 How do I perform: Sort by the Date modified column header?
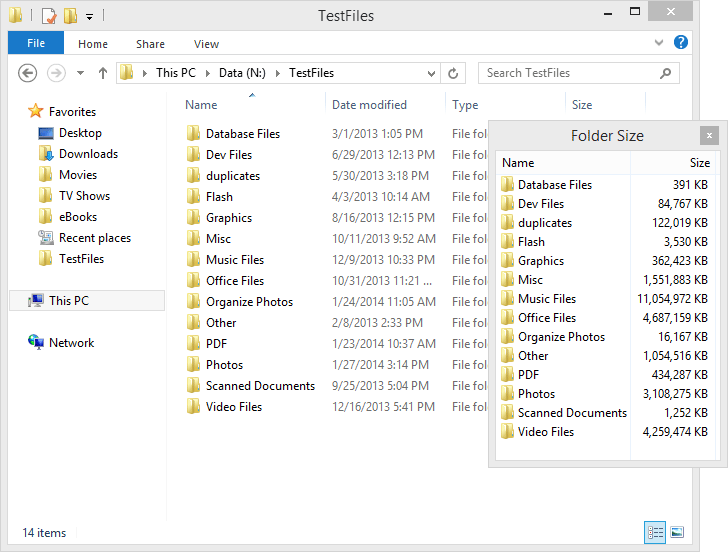369,105
